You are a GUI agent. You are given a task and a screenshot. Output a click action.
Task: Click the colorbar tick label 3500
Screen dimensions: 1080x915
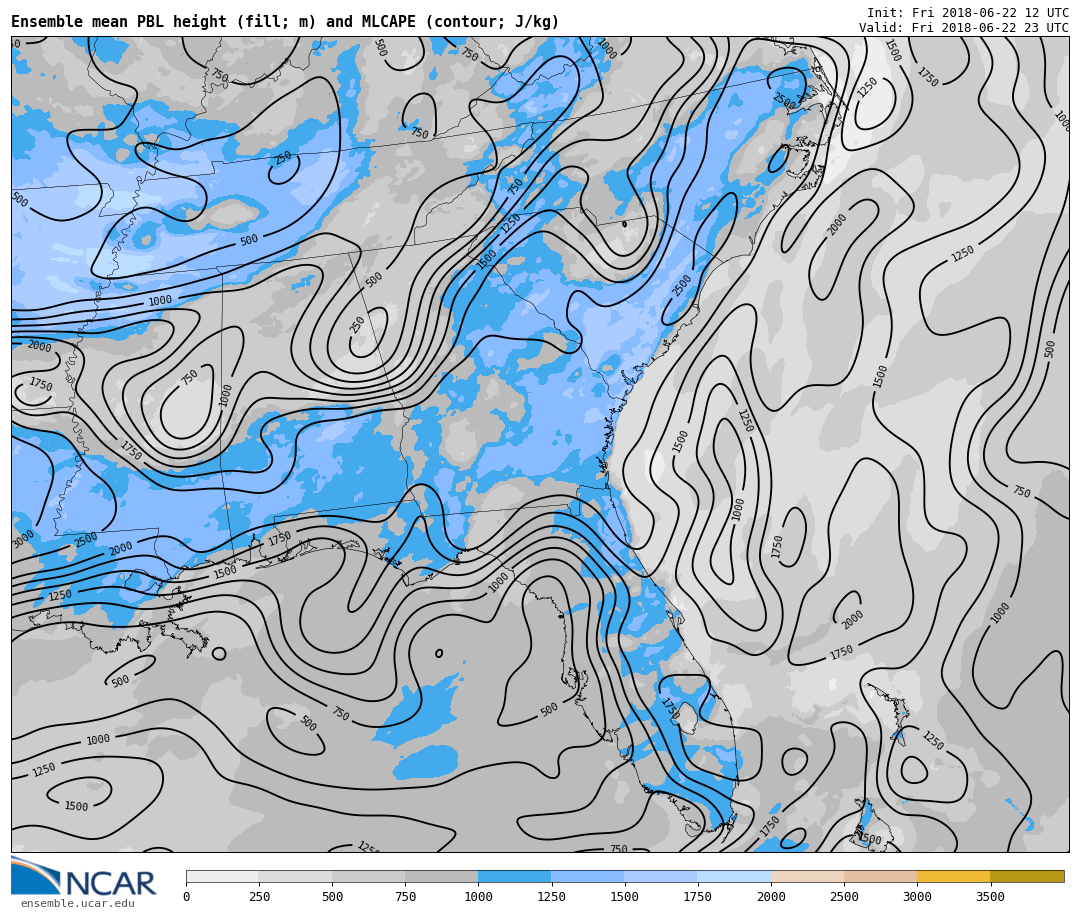pyautogui.click(x=990, y=896)
